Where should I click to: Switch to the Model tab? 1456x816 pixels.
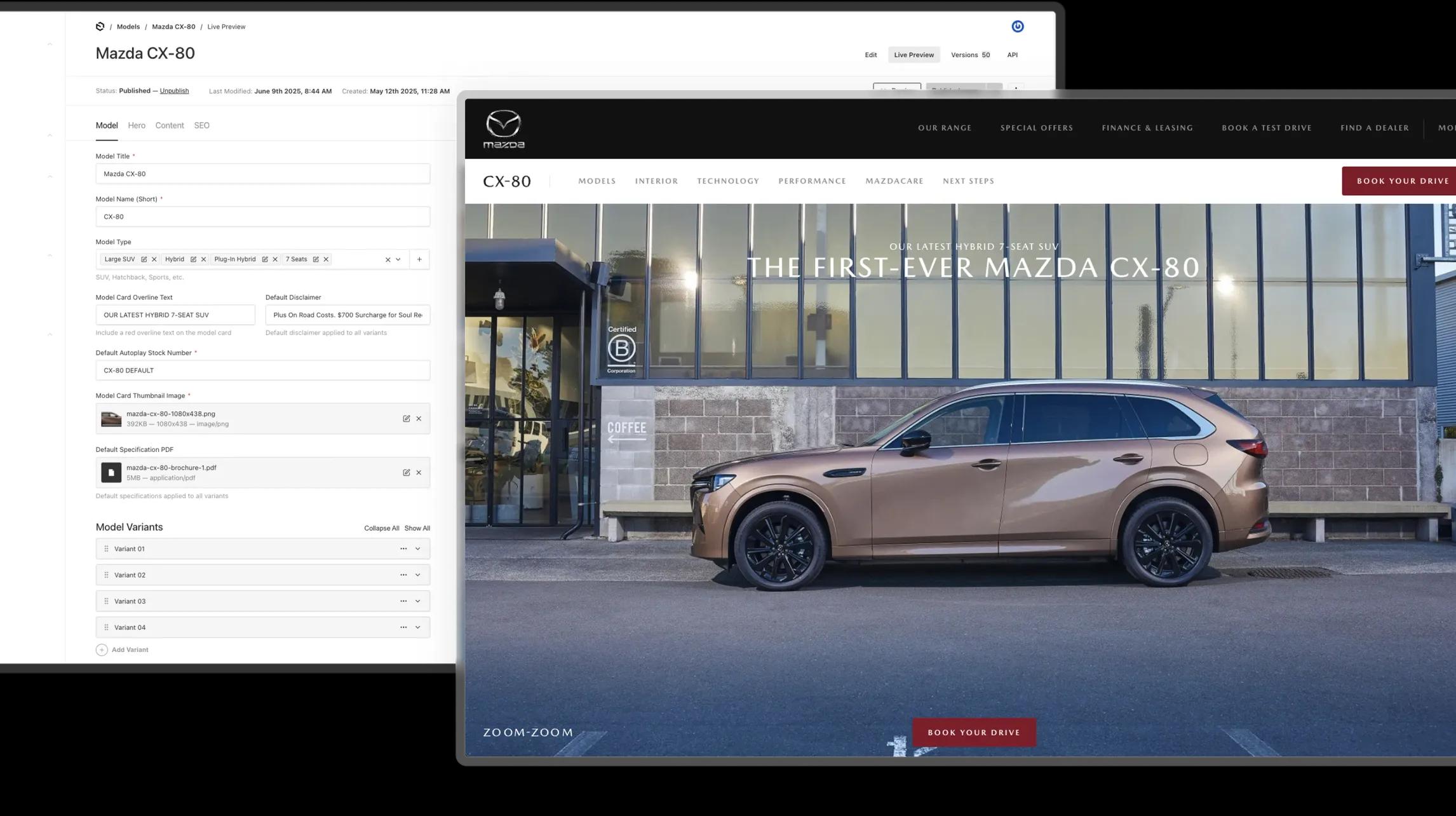click(x=107, y=126)
